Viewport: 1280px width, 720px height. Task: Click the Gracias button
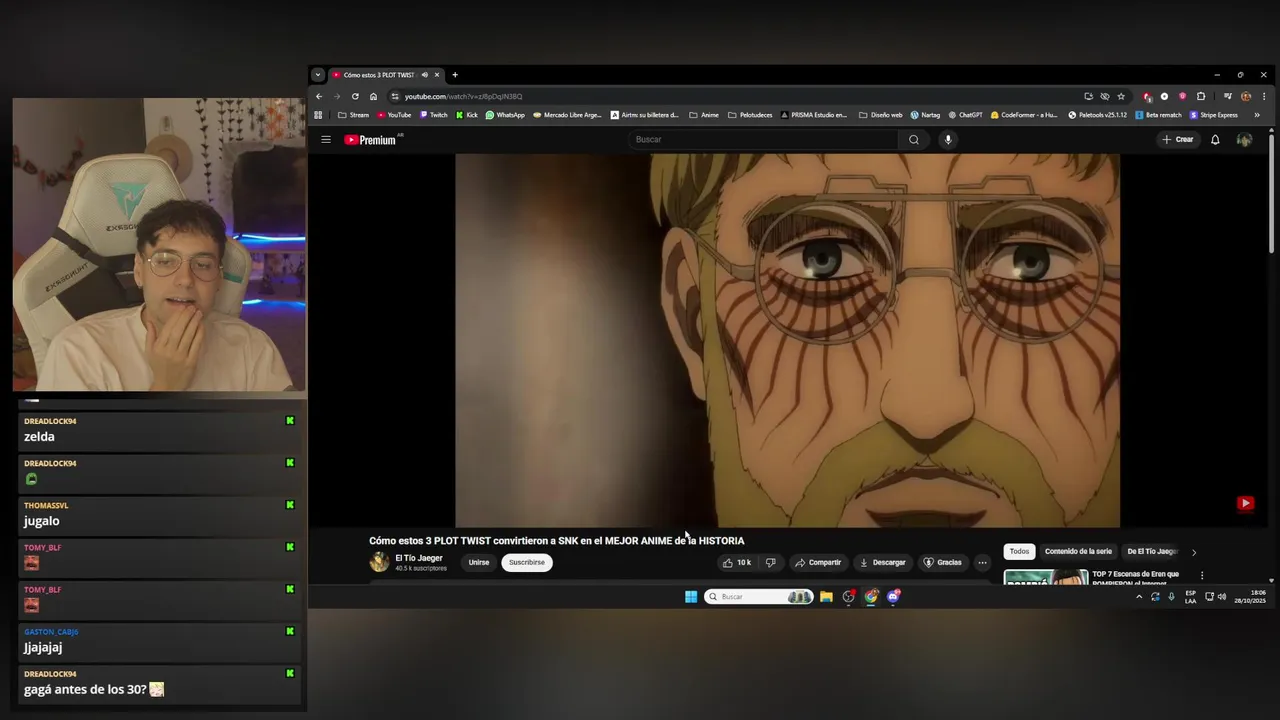(x=942, y=562)
